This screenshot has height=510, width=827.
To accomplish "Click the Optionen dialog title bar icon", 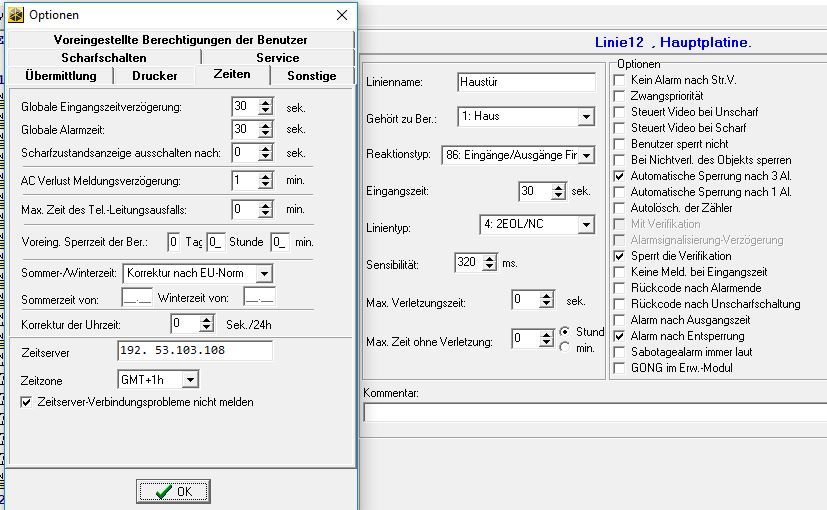I will coord(15,14).
